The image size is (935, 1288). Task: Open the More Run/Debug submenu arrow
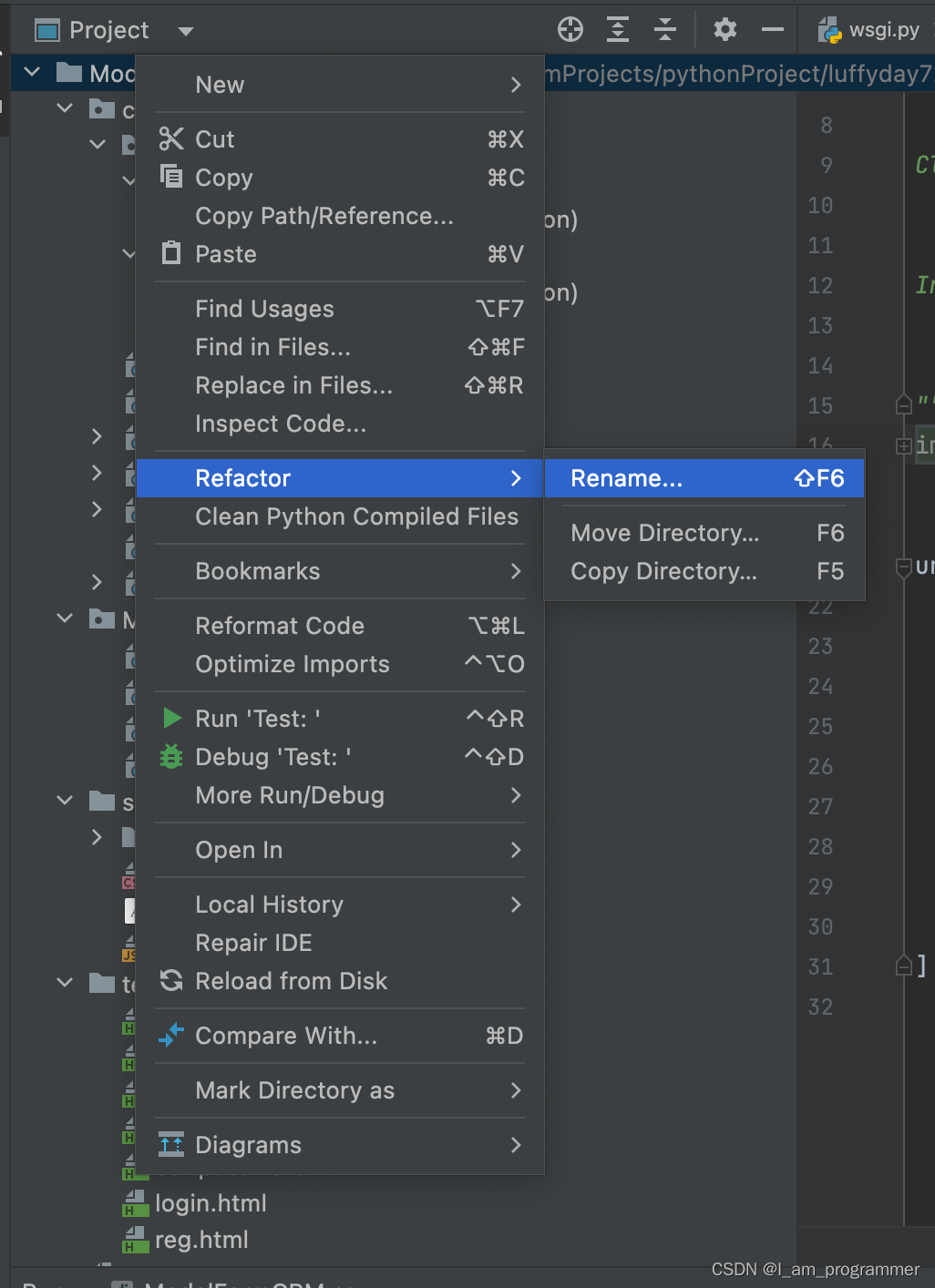[x=516, y=795]
